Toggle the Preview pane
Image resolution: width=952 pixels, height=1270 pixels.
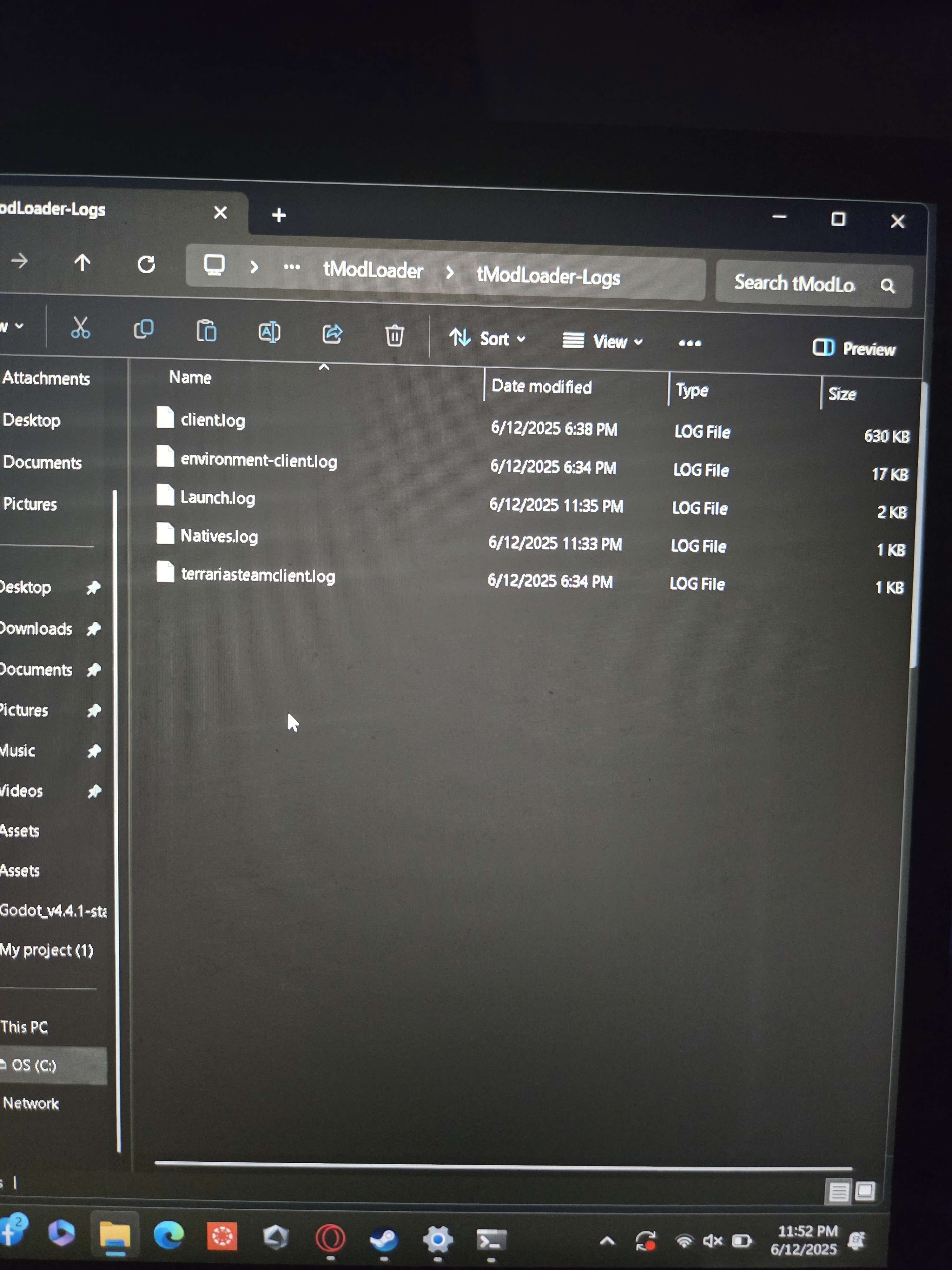coord(853,348)
